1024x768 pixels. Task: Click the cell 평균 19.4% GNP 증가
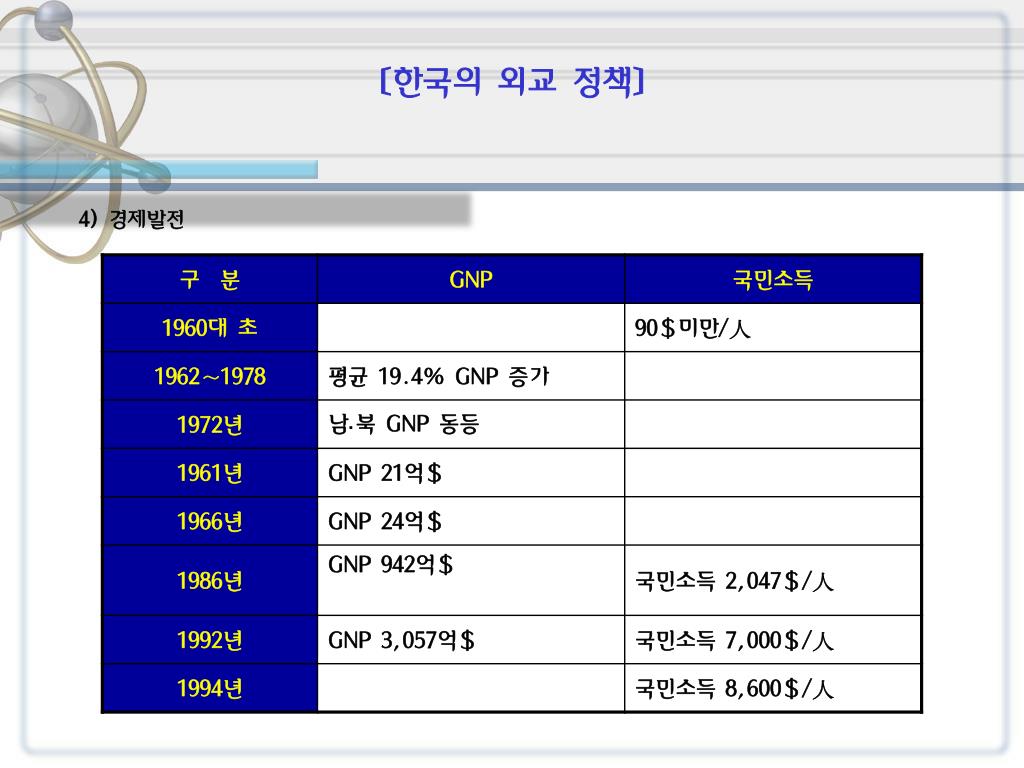[x=471, y=376]
